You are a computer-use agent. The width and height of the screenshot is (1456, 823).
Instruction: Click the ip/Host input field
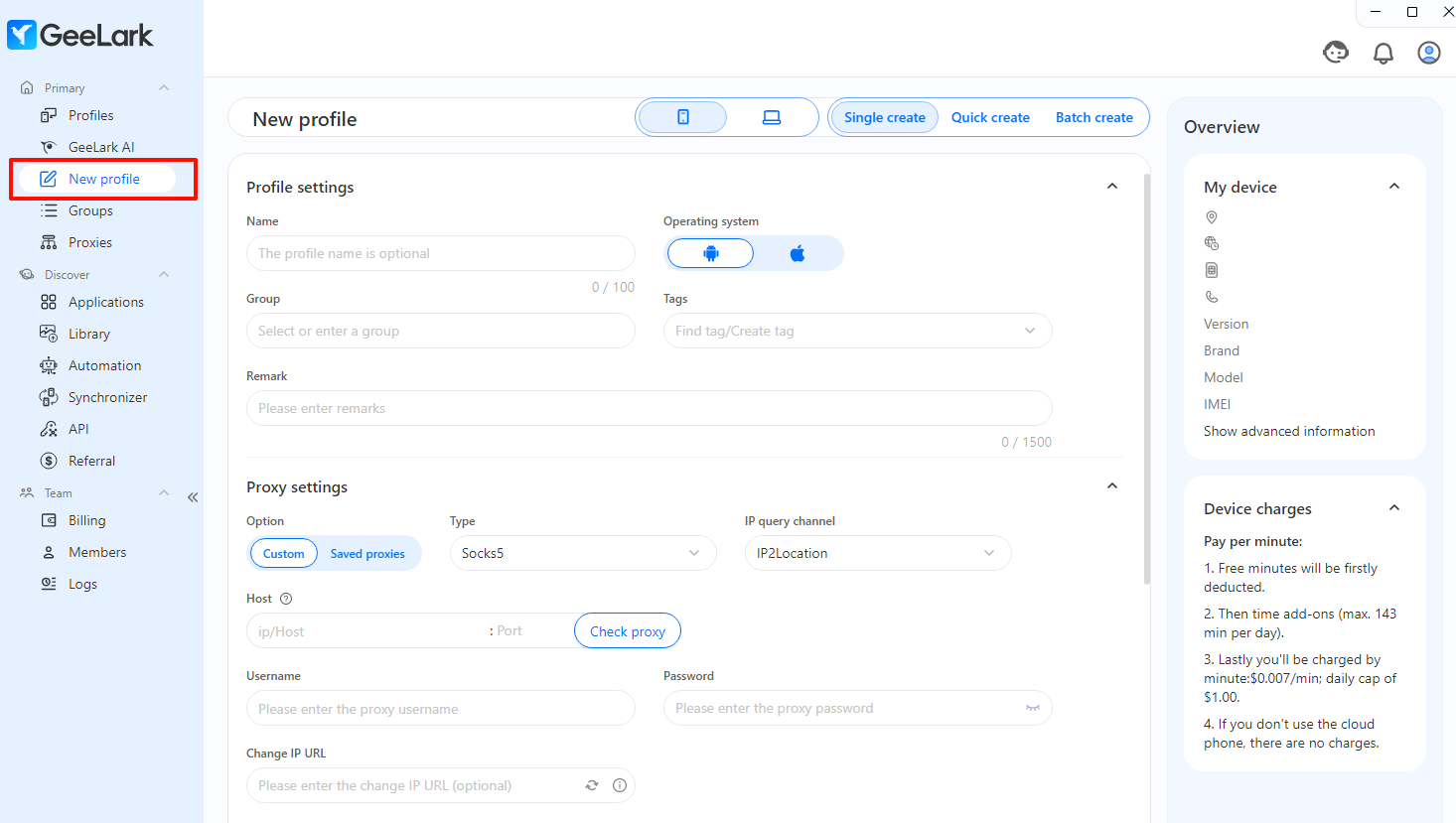click(x=366, y=630)
